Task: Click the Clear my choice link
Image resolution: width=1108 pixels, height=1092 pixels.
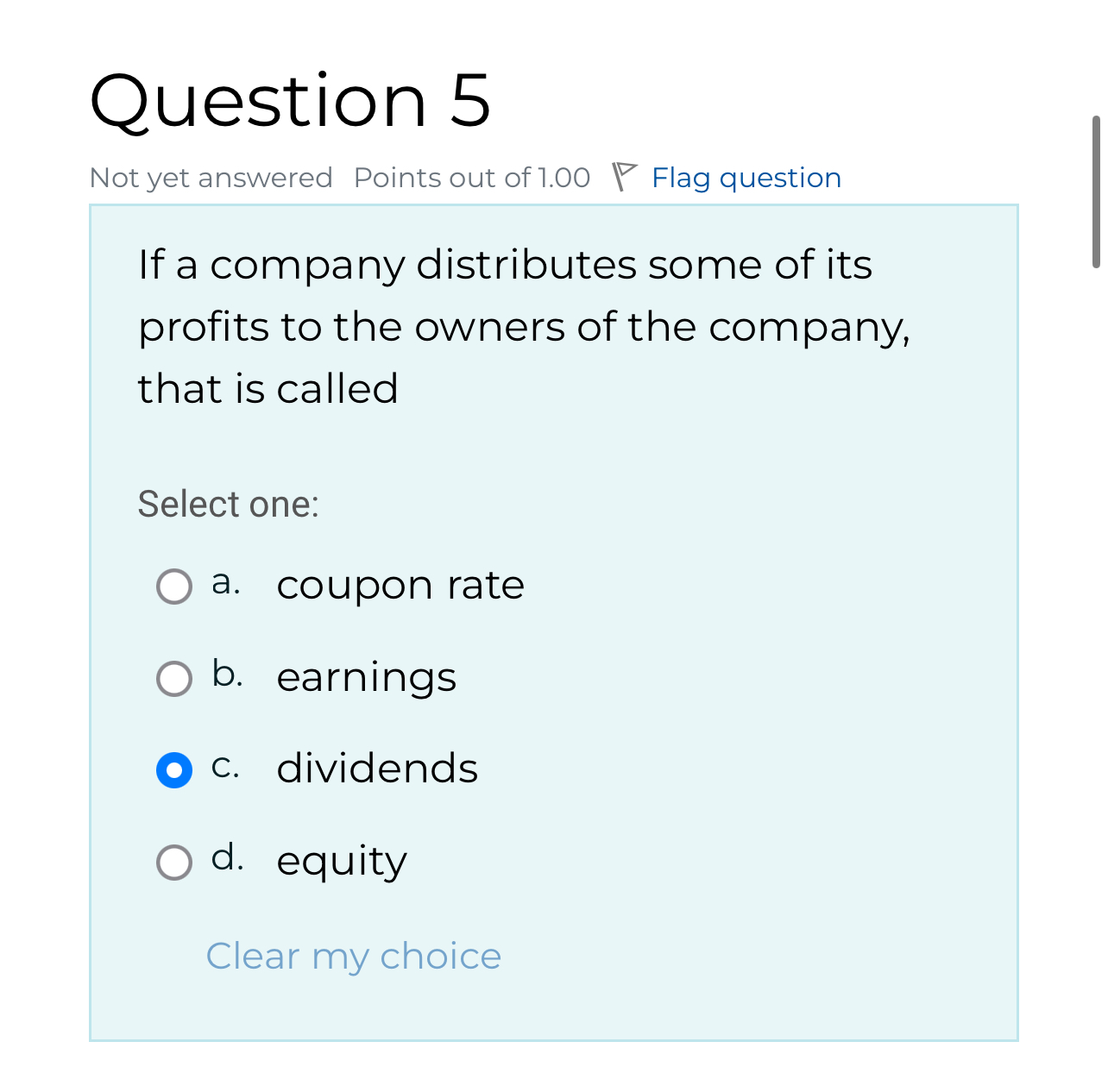Action: 353,956
